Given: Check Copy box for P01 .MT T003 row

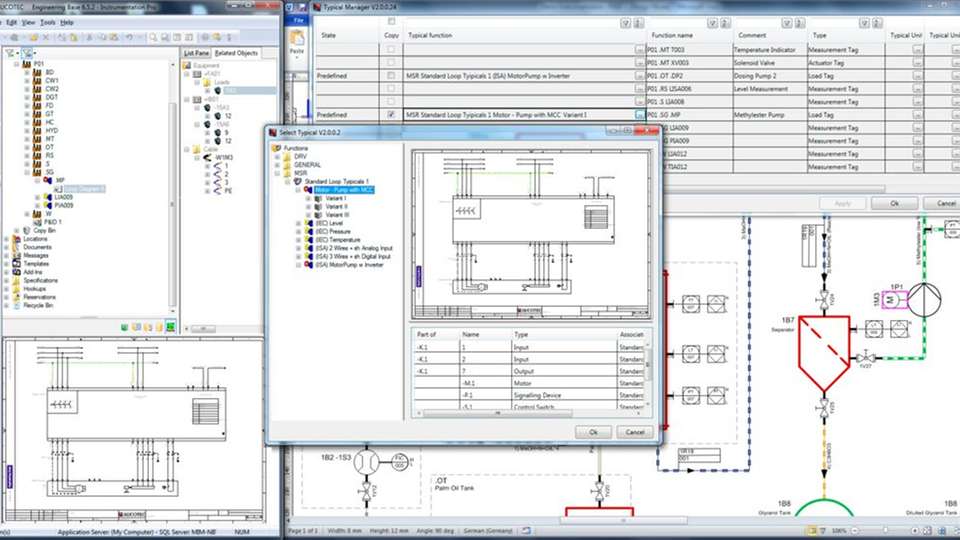Looking at the screenshot, I should pos(391,50).
